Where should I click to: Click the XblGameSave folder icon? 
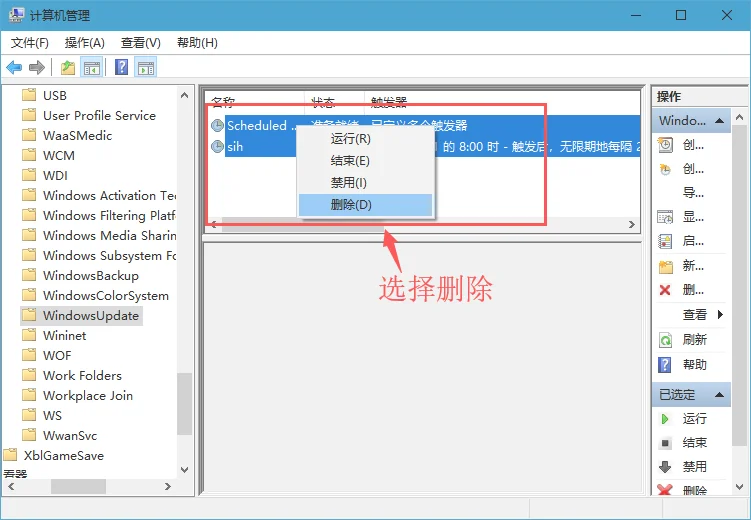(11, 455)
